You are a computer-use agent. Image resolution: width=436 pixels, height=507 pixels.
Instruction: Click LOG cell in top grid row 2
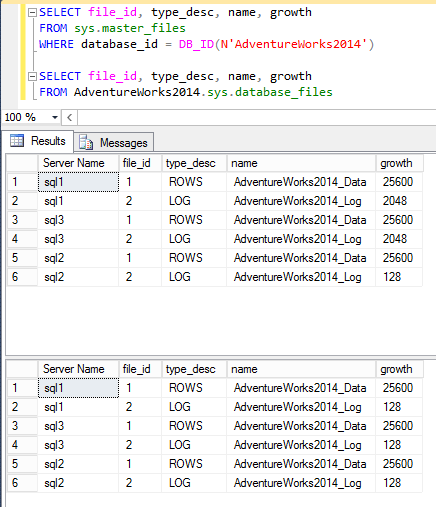[x=194, y=201]
